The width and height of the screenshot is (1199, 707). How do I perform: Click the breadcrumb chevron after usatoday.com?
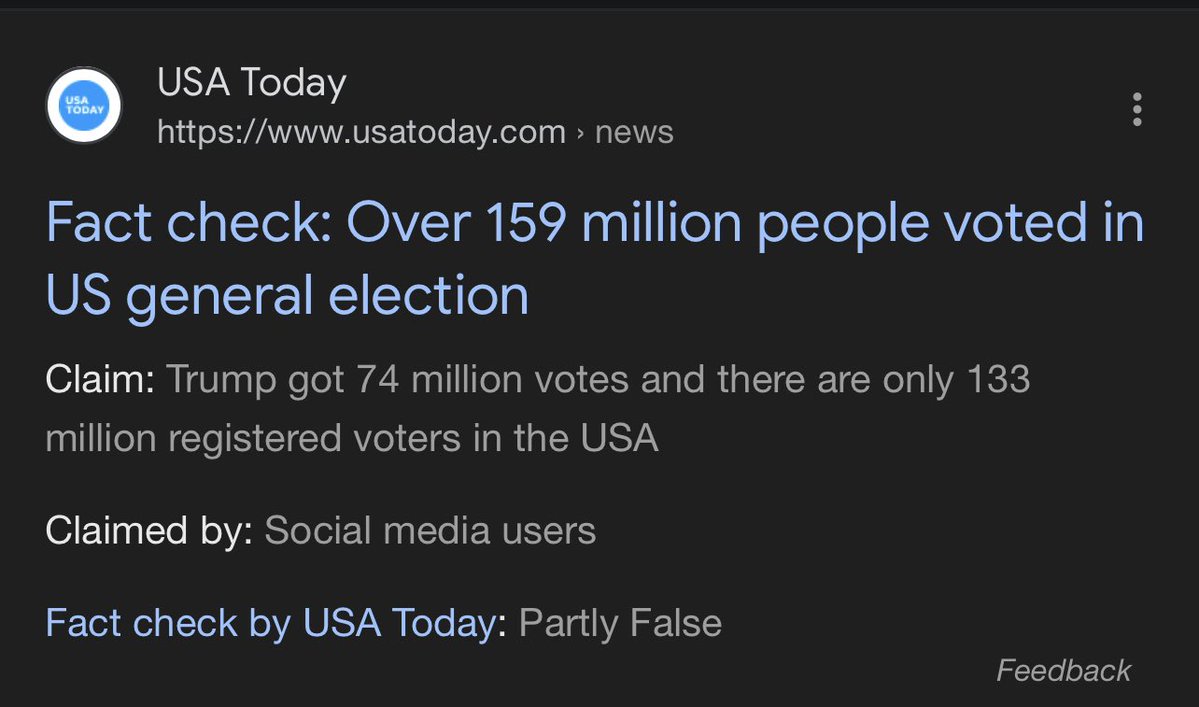point(581,133)
